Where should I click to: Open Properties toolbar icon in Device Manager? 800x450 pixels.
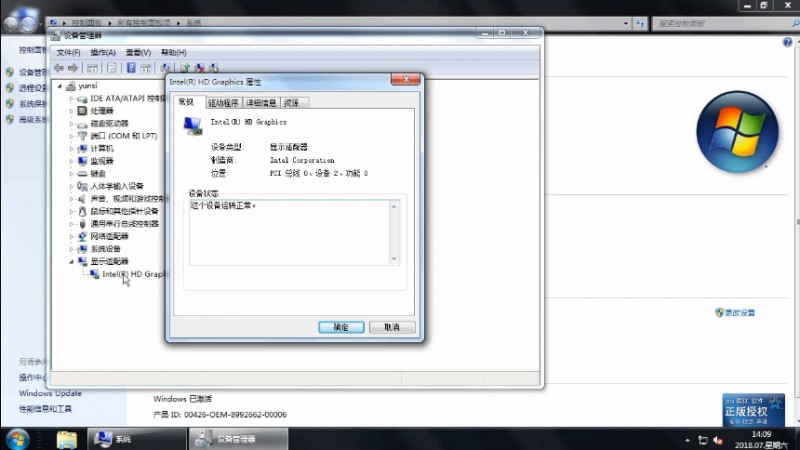(x=111, y=68)
